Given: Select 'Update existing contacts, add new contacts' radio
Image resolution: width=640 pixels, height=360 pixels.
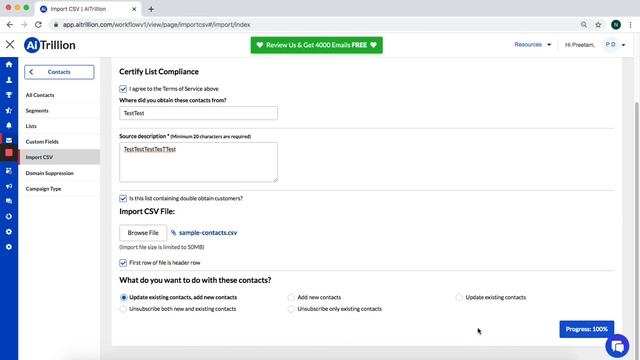Looking at the screenshot, I should pos(123,298).
